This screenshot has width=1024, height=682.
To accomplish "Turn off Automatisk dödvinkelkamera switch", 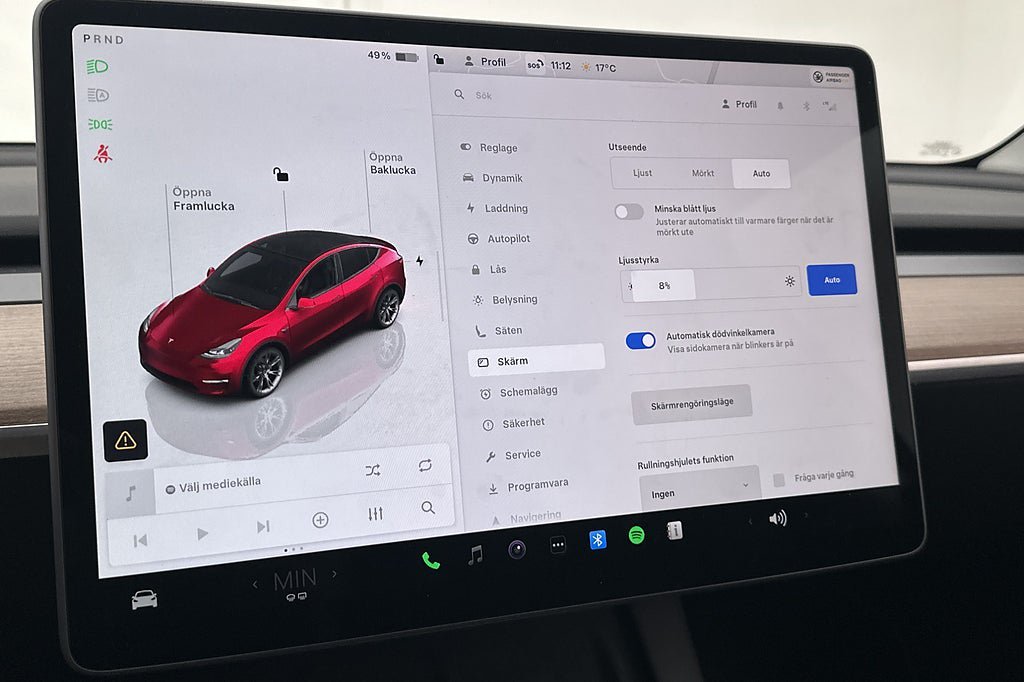I will [640, 340].
